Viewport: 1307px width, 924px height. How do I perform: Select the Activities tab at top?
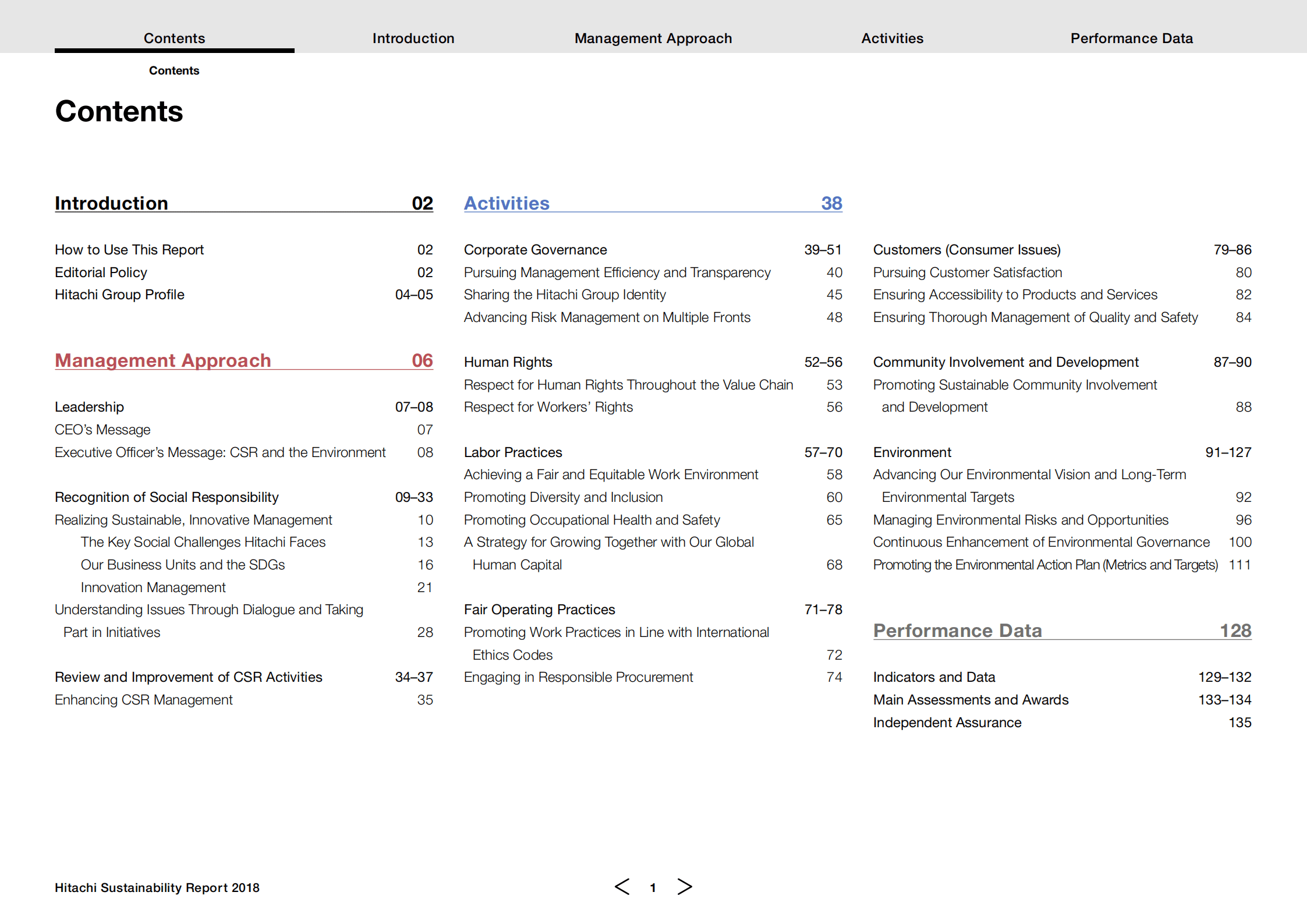click(x=892, y=38)
